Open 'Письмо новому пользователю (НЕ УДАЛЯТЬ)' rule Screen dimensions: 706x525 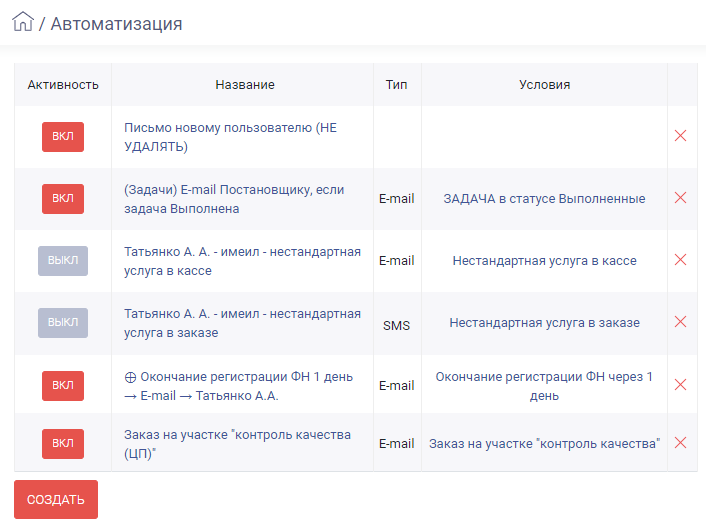coord(231,137)
